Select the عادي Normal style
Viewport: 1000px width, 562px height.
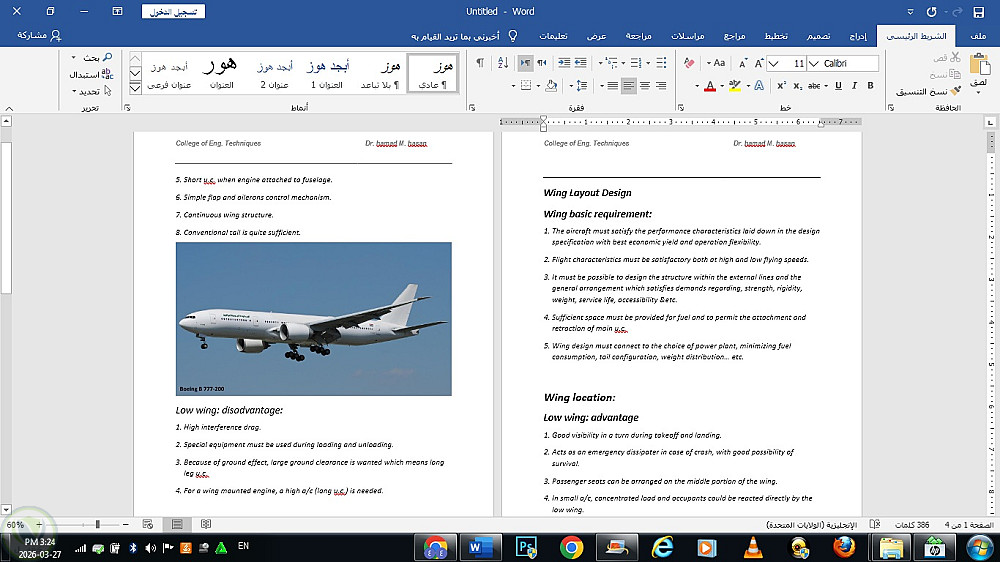[432, 74]
